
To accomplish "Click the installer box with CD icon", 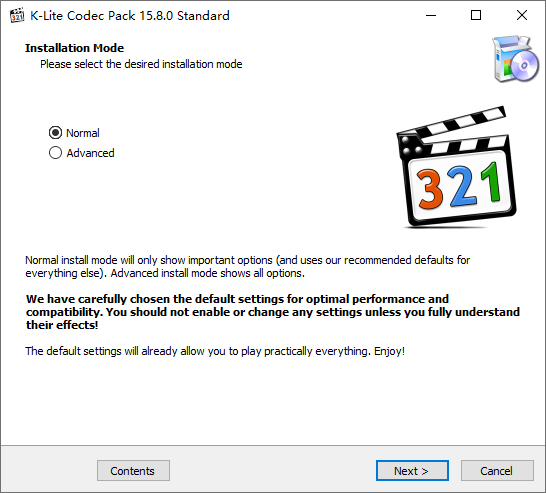I will [516, 59].
